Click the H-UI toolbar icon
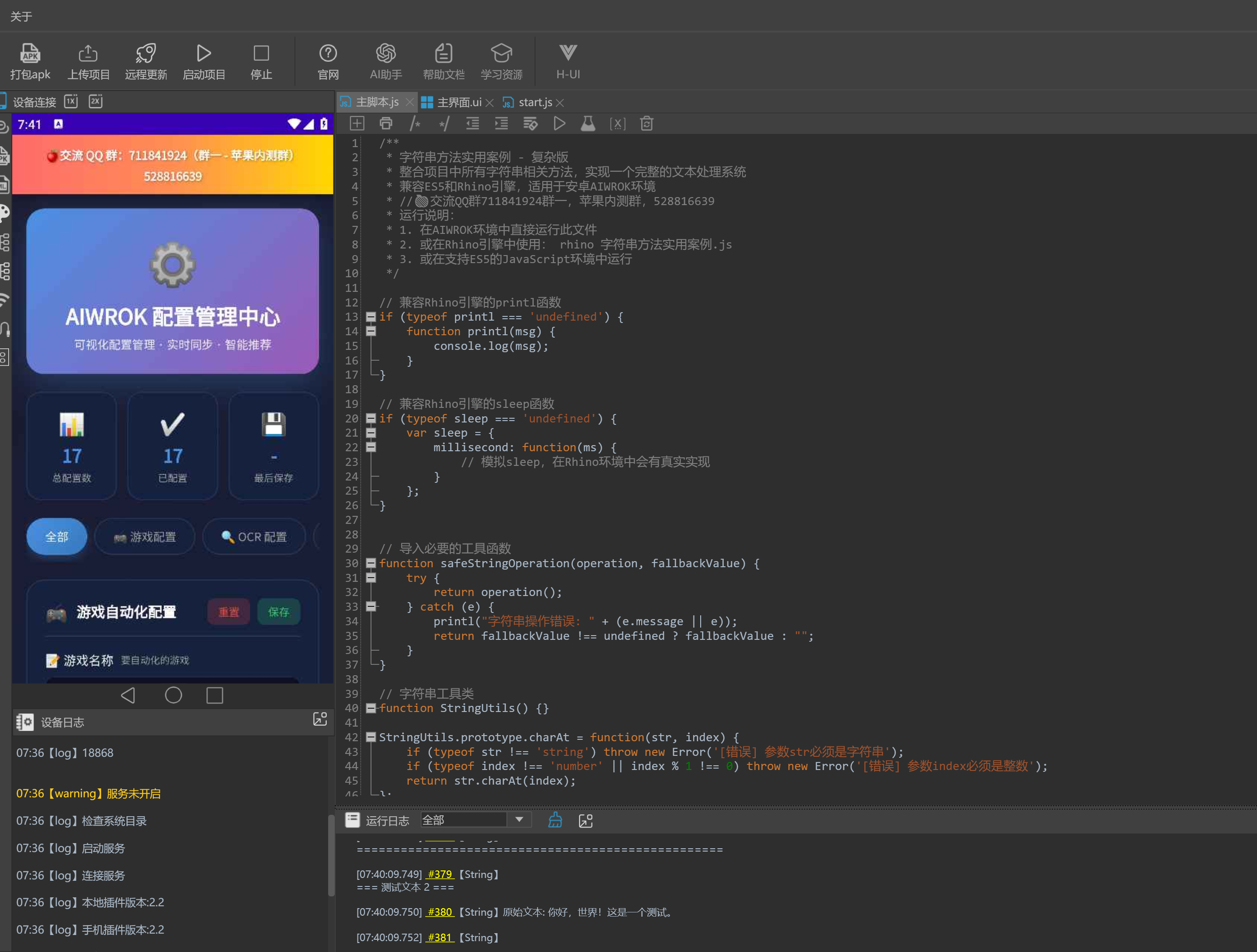Screen dimensions: 1257x952 point(568,53)
